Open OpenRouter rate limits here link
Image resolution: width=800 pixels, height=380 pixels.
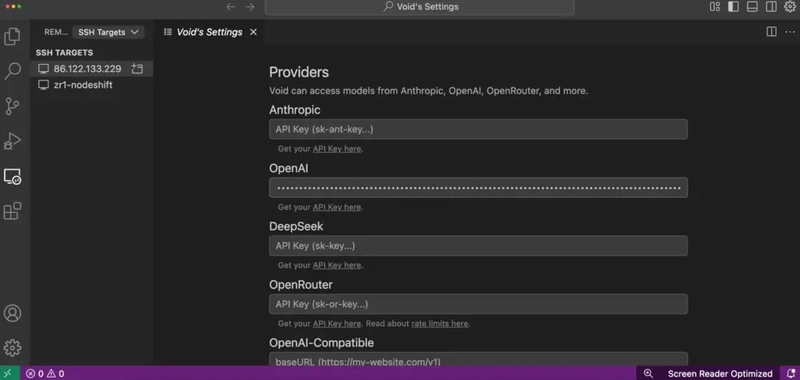tap(440, 323)
